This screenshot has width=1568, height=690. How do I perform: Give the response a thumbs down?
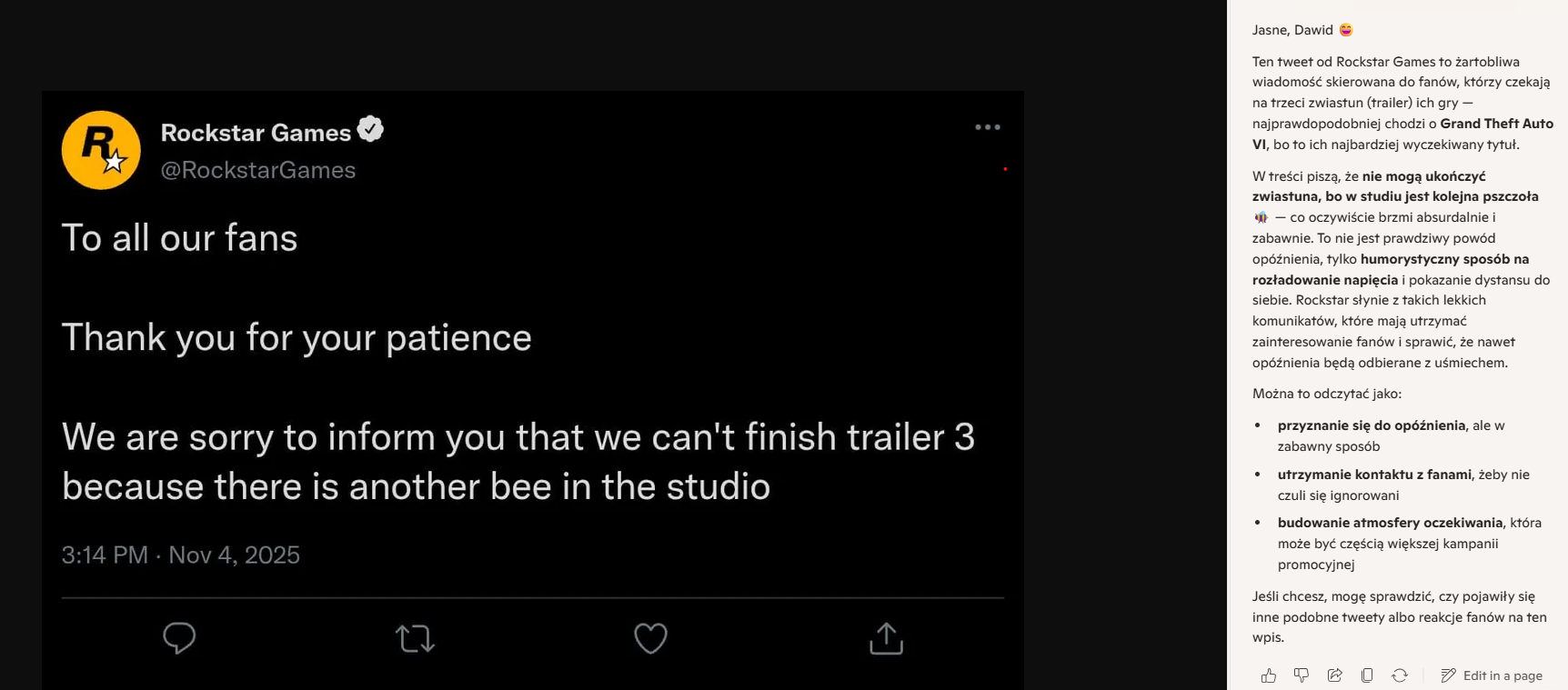pos(1302,675)
